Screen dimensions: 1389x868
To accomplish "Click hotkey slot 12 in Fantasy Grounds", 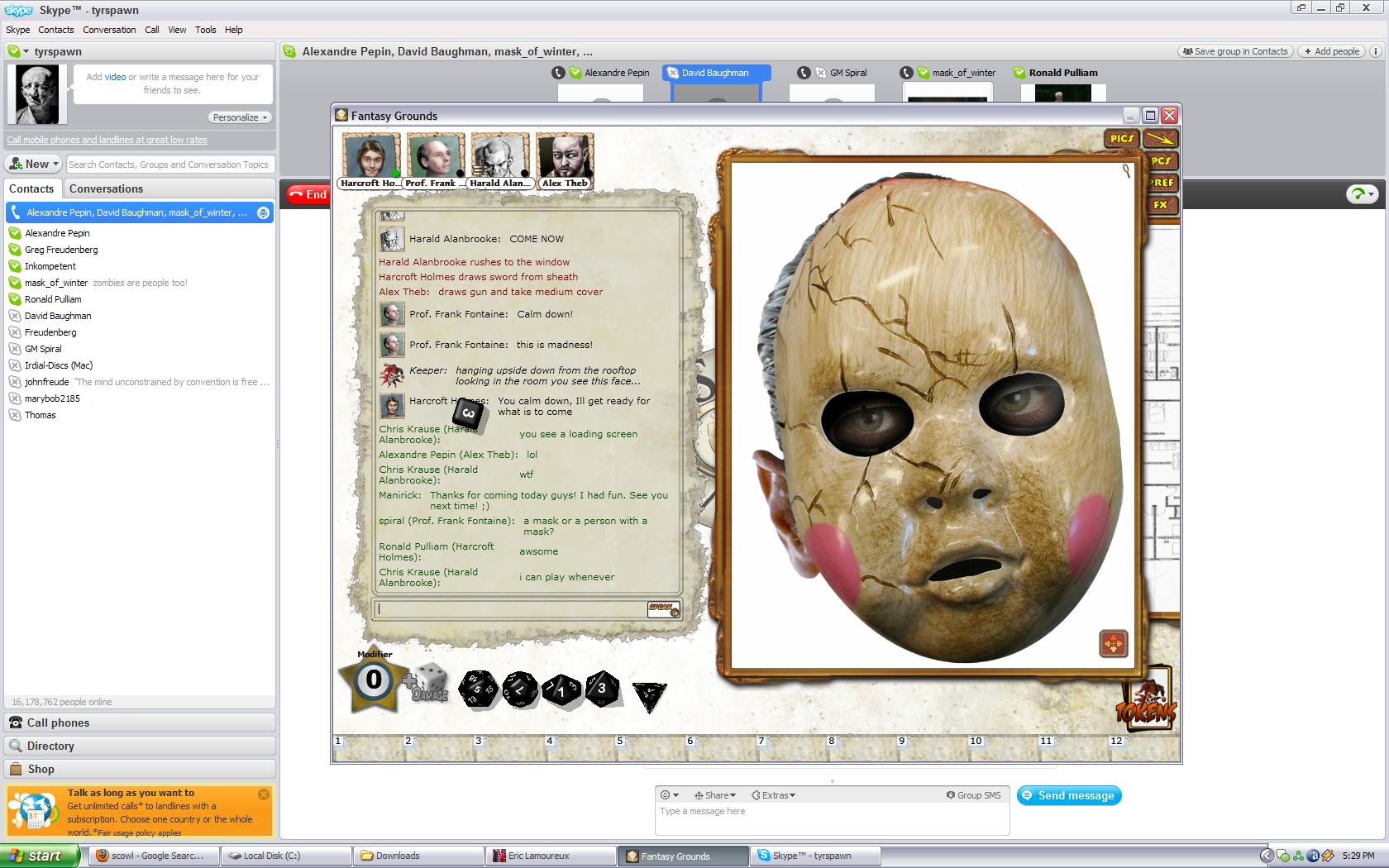I will [1143, 748].
